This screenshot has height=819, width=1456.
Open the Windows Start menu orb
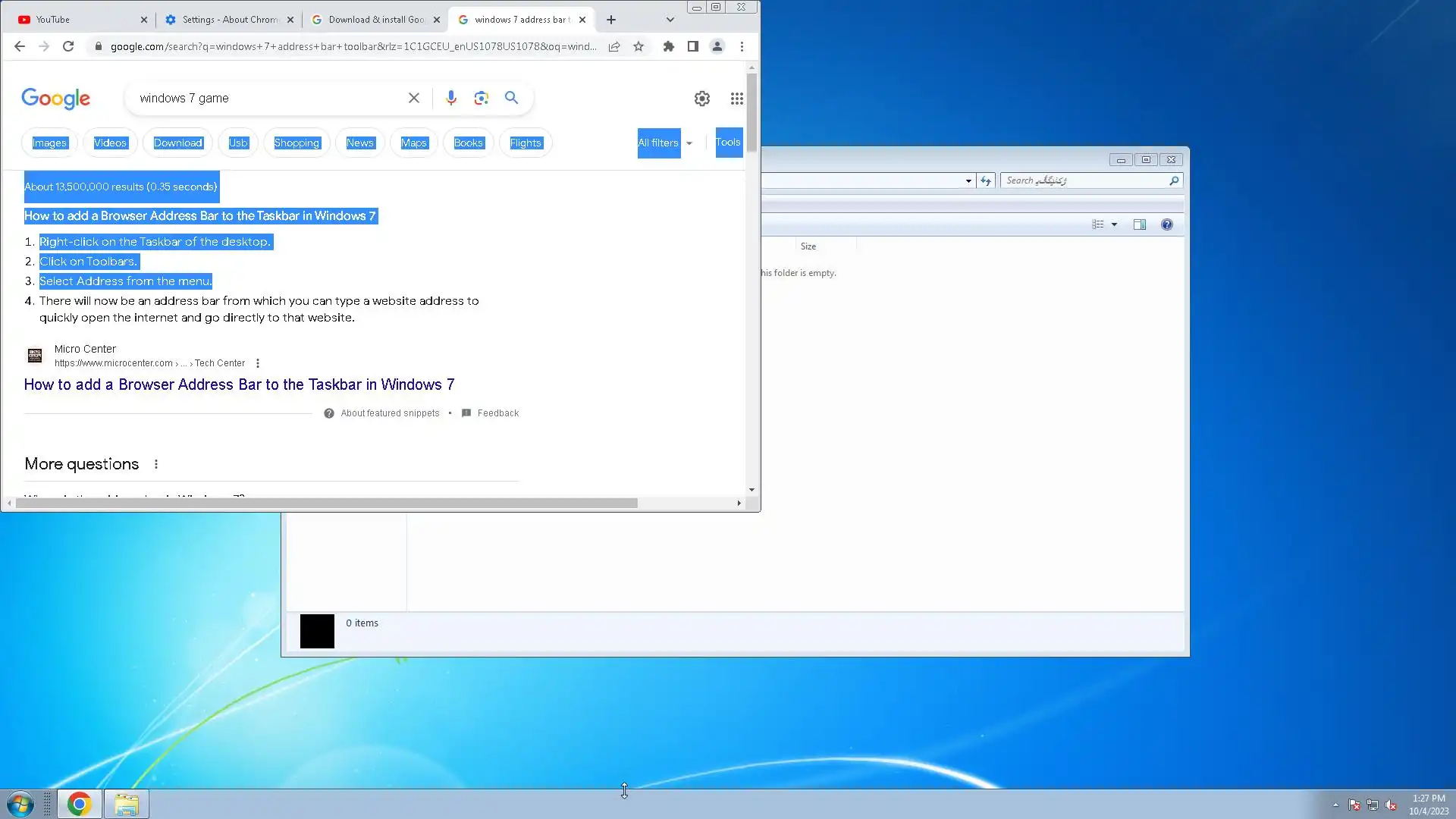coord(20,804)
